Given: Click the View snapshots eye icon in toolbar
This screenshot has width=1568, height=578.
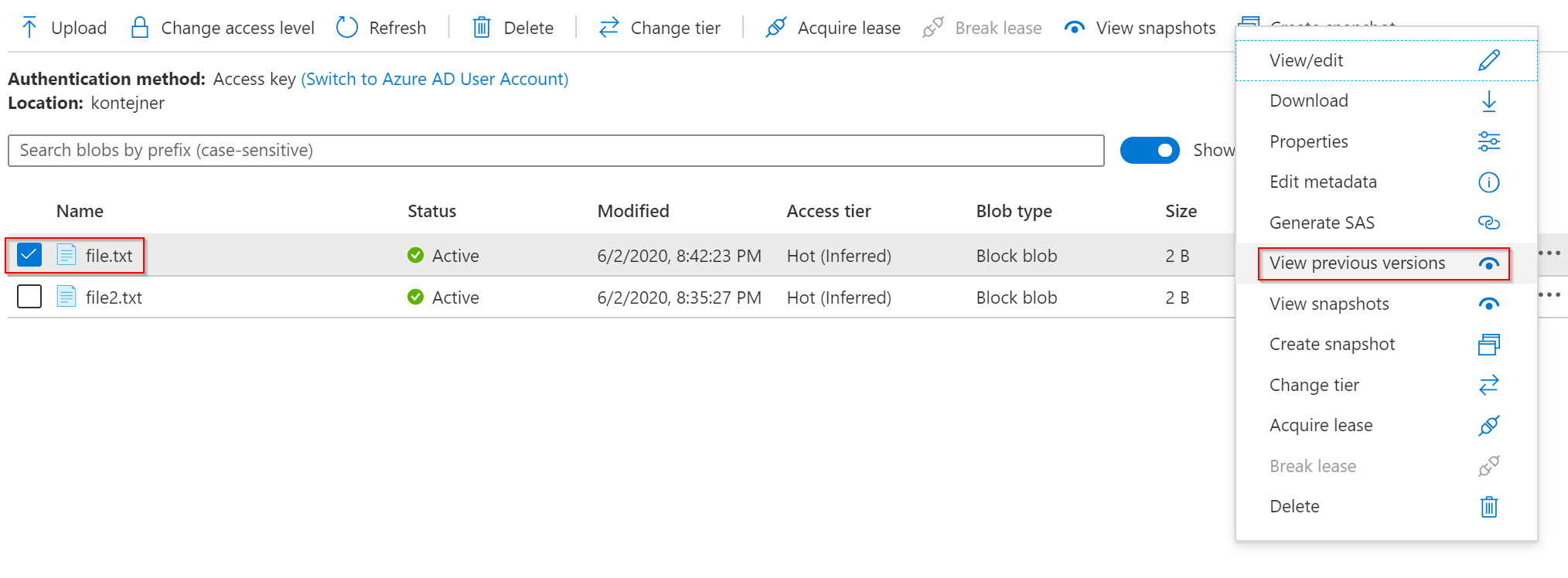Looking at the screenshot, I should pyautogui.click(x=1074, y=28).
